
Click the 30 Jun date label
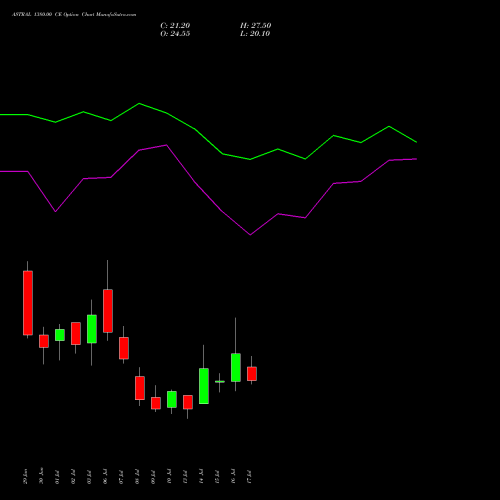point(41,476)
